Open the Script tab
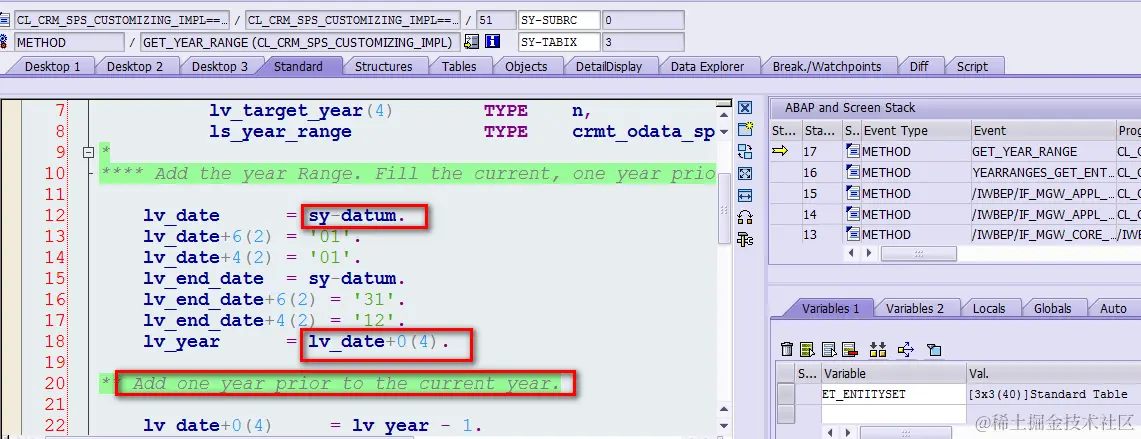Viewport: 1141px width, 439px height. coord(972,66)
